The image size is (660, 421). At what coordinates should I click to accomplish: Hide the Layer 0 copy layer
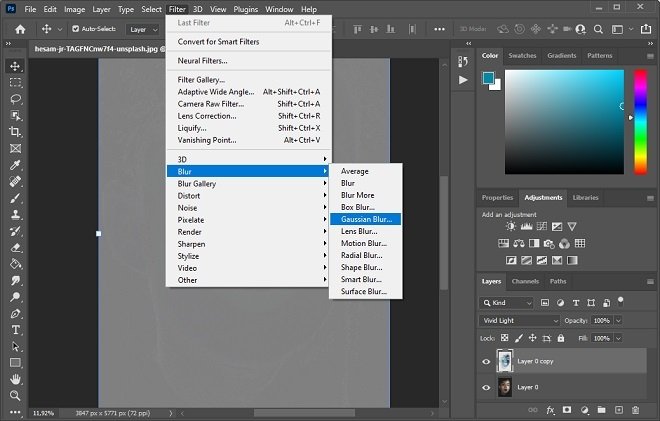pyautogui.click(x=486, y=361)
